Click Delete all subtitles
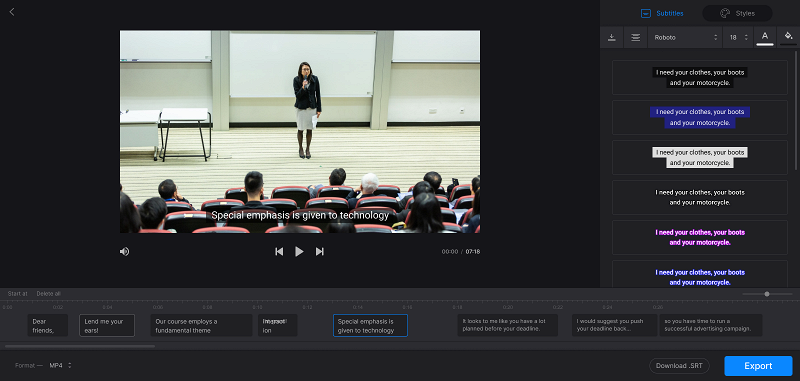 pyautogui.click(x=48, y=294)
